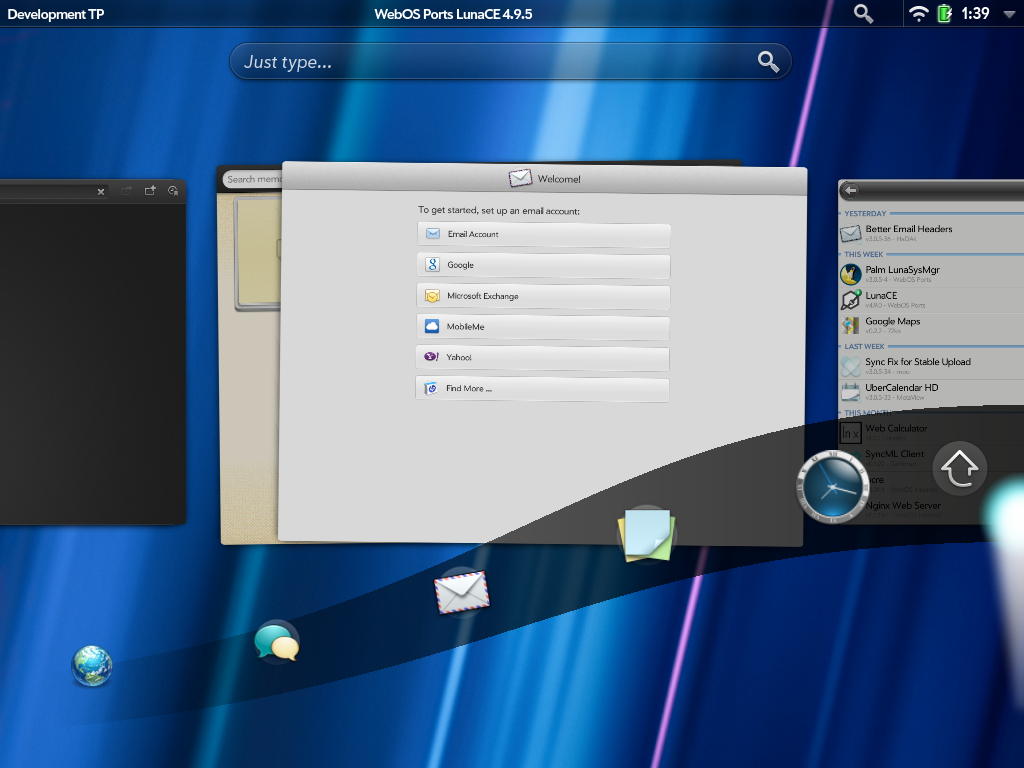1024x768 pixels.
Task: Open the Email envelope app in wave launcher
Action: (x=462, y=591)
